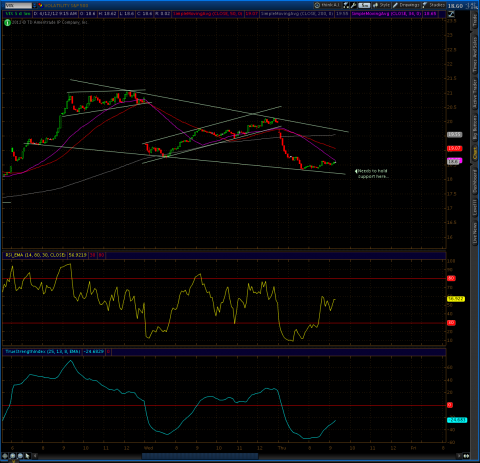Click the scroll left arrow on time axis
This screenshot has width=480, height=463.
[x=35, y=456]
